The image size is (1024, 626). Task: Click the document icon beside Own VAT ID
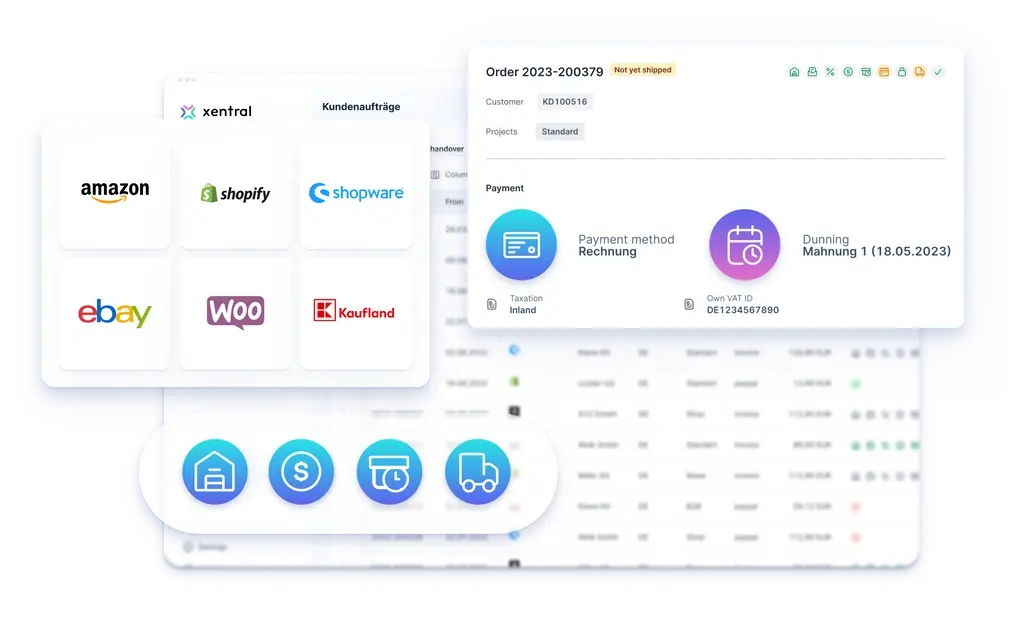(x=688, y=304)
